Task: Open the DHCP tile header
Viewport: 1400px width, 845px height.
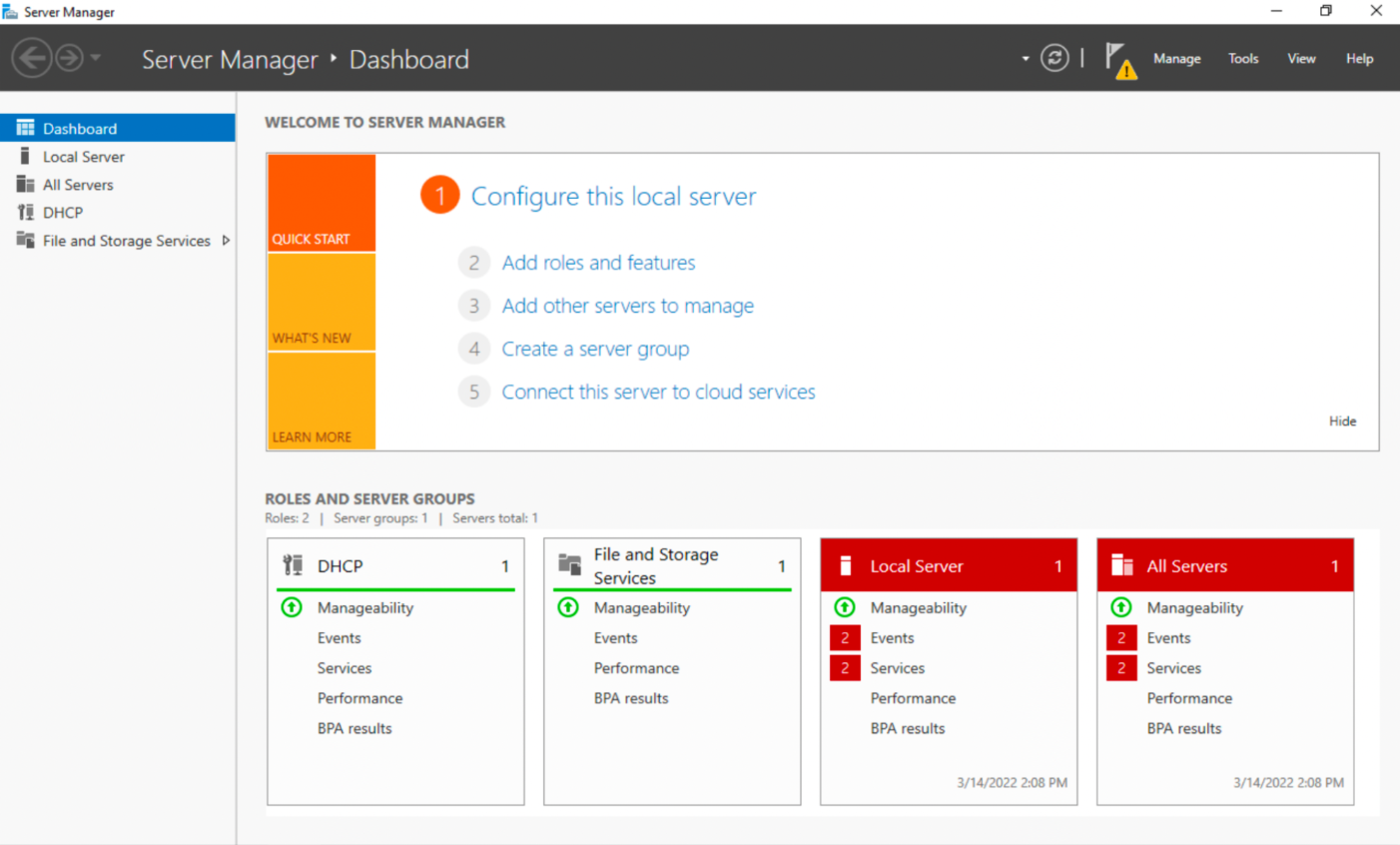Action: click(x=395, y=565)
